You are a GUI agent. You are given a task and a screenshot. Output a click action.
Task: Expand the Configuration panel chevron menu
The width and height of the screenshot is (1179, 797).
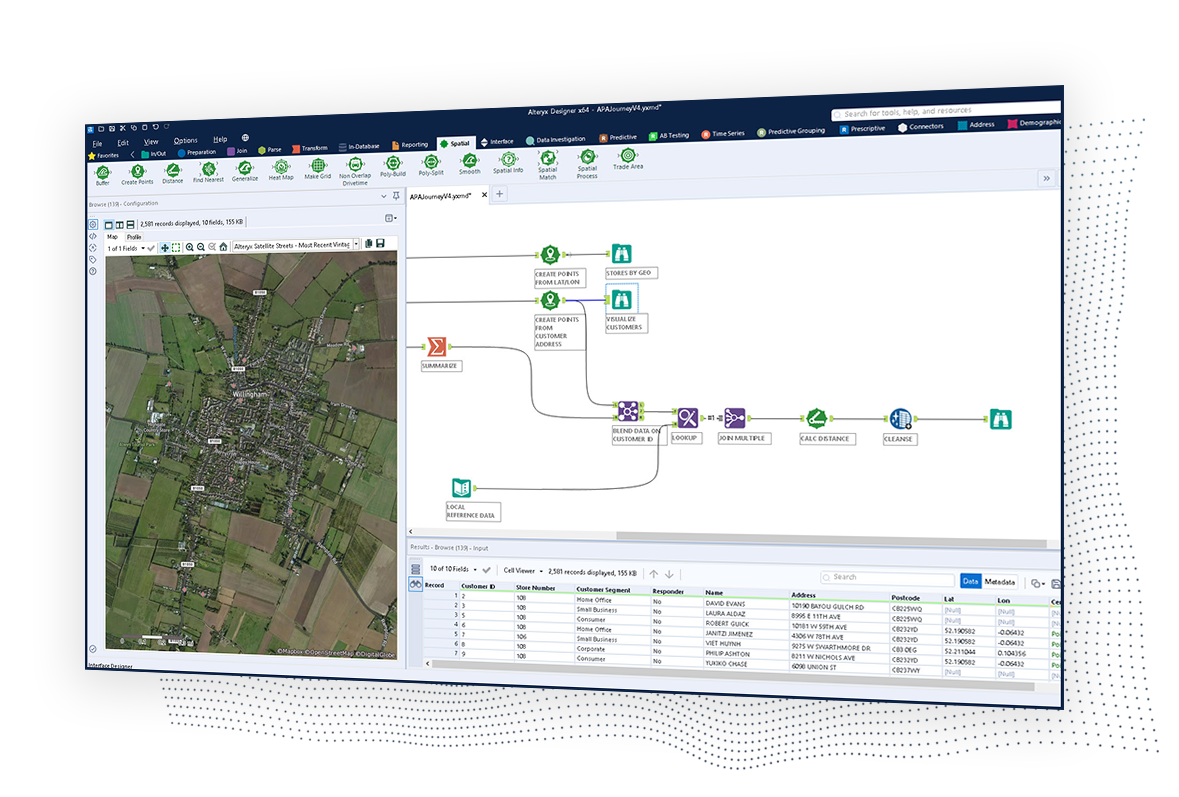[383, 196]
